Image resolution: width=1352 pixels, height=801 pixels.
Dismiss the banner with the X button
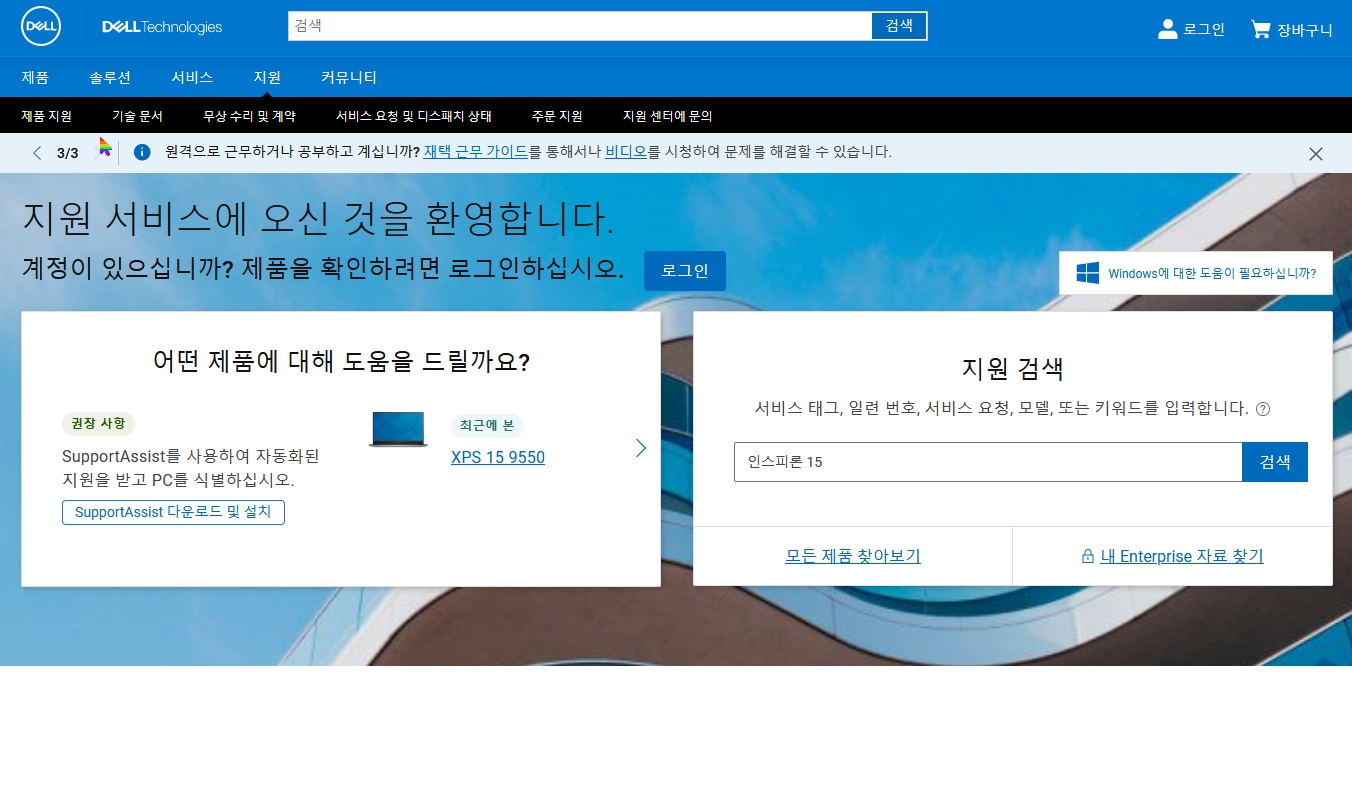click(1316, 153)
